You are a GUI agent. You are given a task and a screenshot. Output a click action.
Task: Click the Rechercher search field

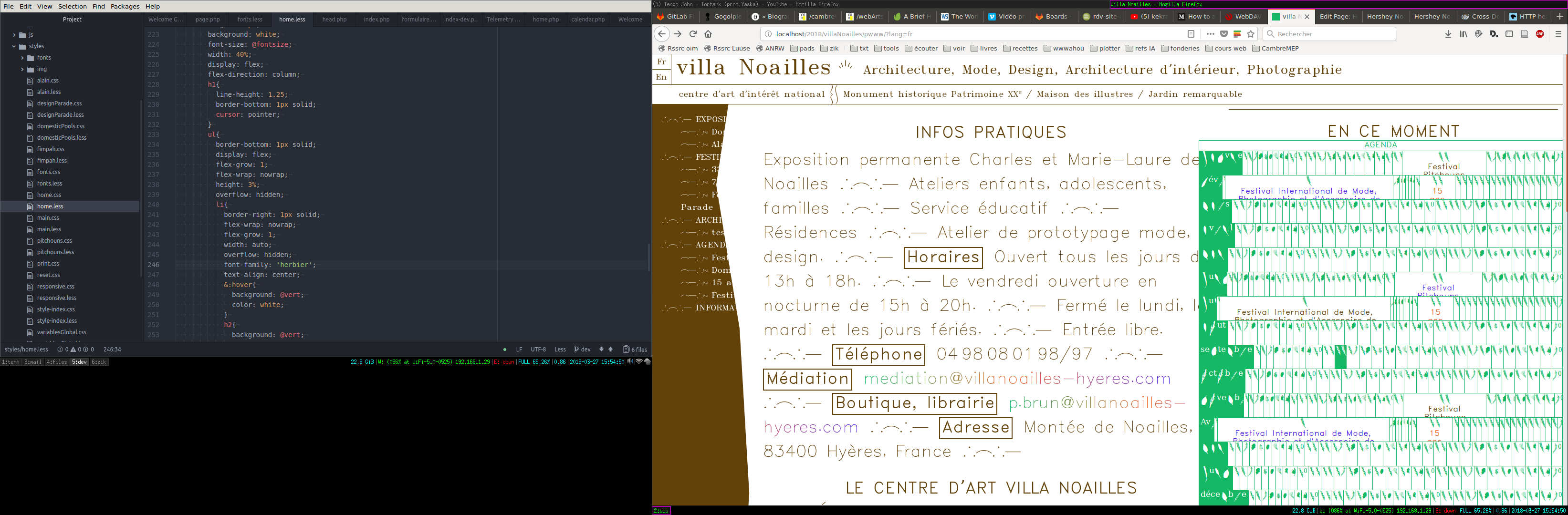[1333, 34]
